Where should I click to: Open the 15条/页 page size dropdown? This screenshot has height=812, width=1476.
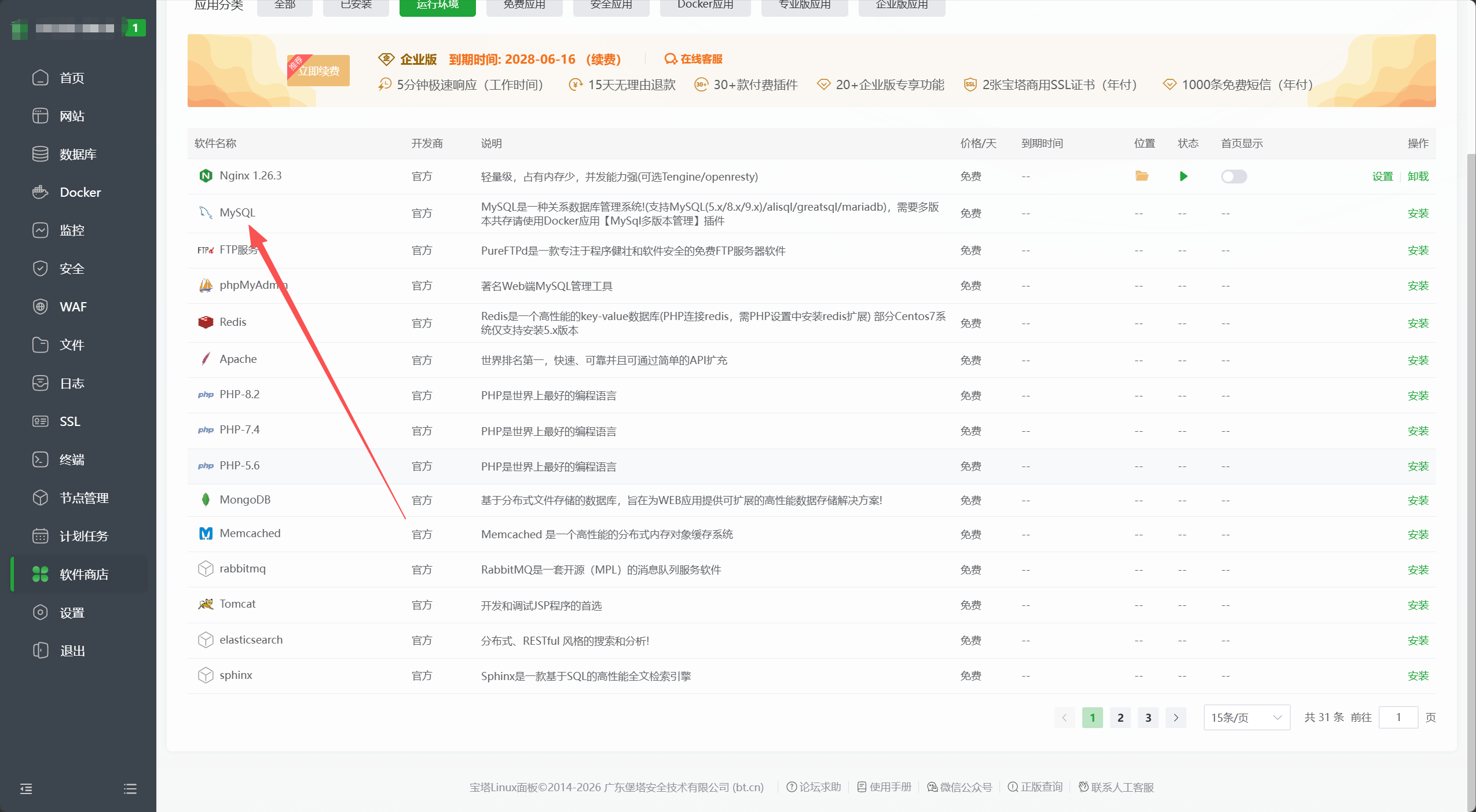1247,718
